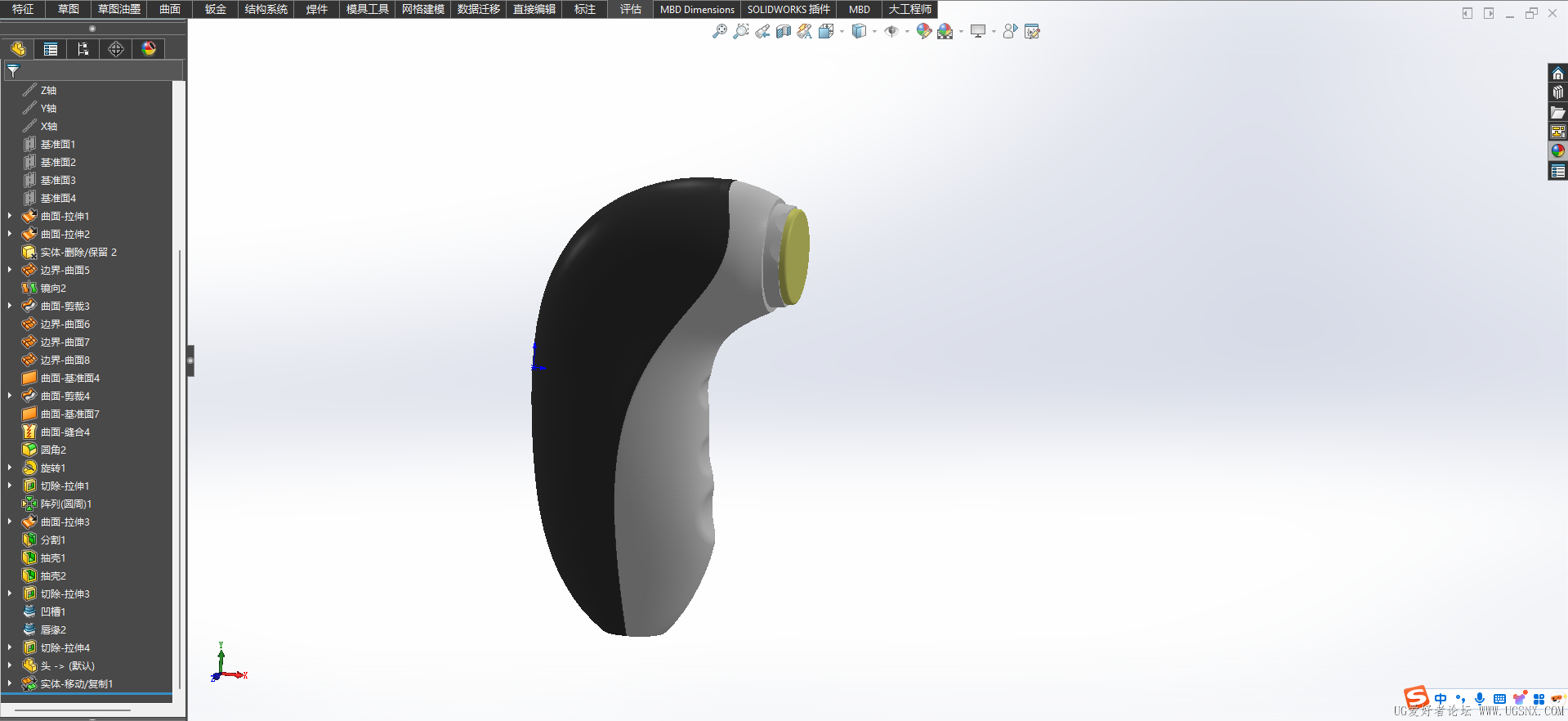Viewport: 1568px width, 721px height.
Task: Expand the 曲面-拉伸2 feature node
Action: coord(10,234)
